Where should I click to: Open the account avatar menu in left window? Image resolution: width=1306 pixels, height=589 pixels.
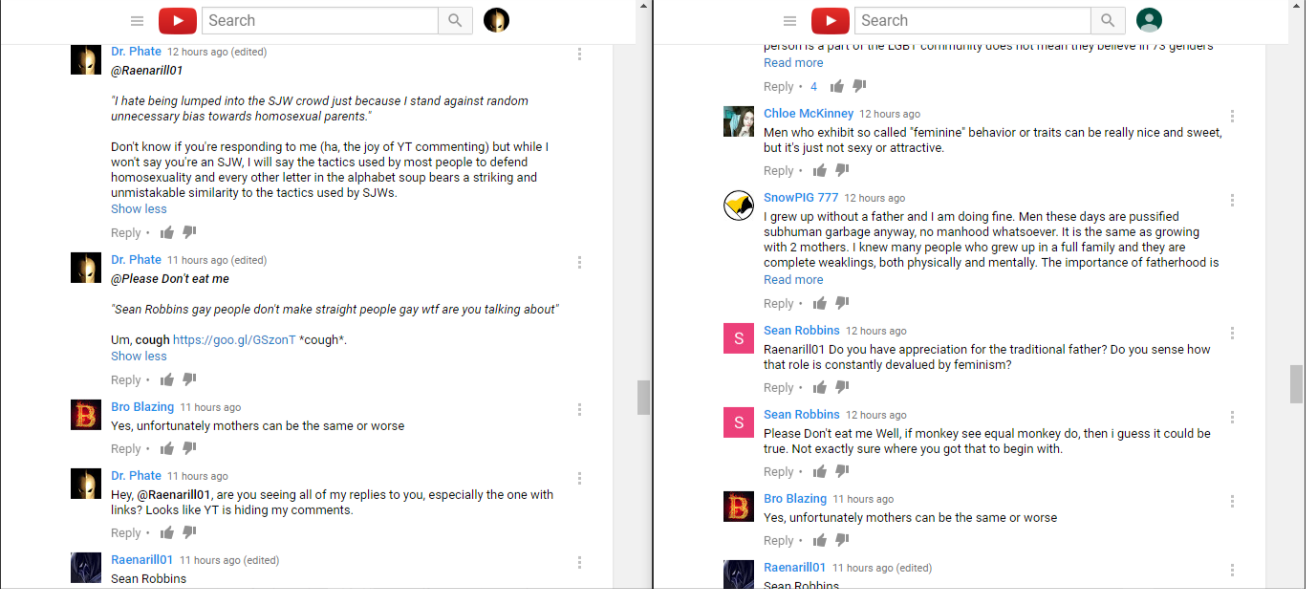point(496,20)
